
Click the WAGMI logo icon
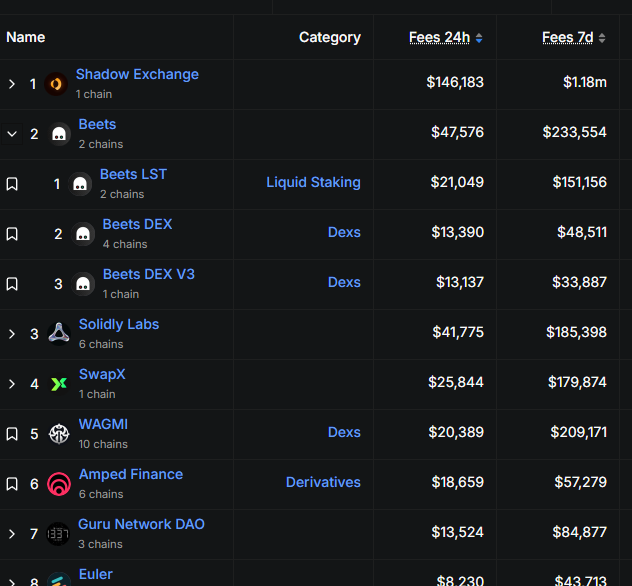[x=59, y=434]
